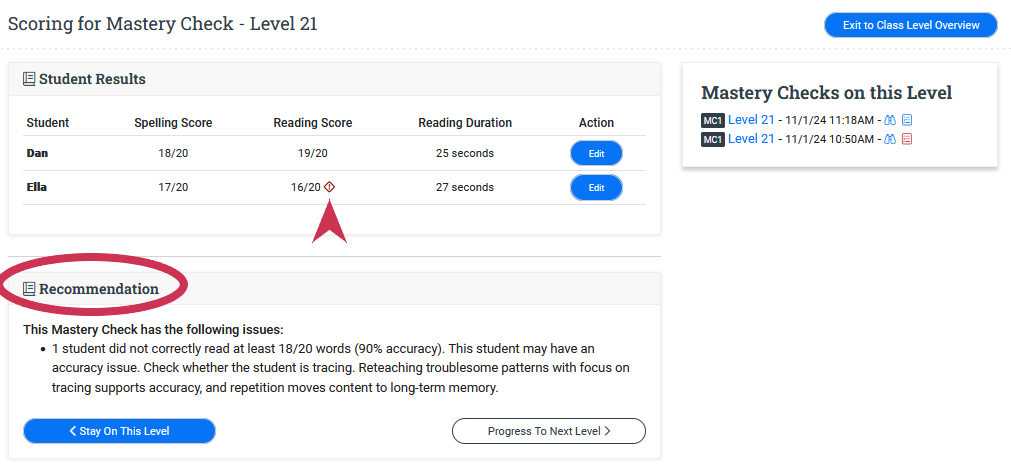Select Progress To Next Level

548,431
